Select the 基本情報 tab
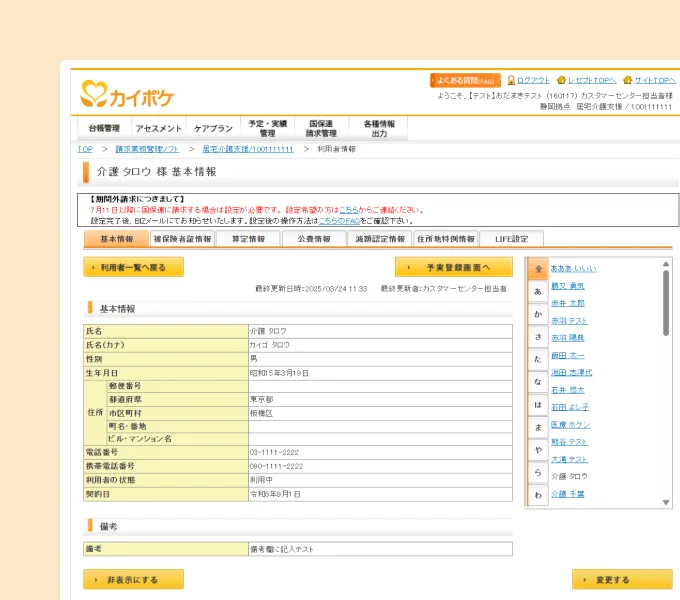This screenshot has height=600, width=680. click(116, 239)
